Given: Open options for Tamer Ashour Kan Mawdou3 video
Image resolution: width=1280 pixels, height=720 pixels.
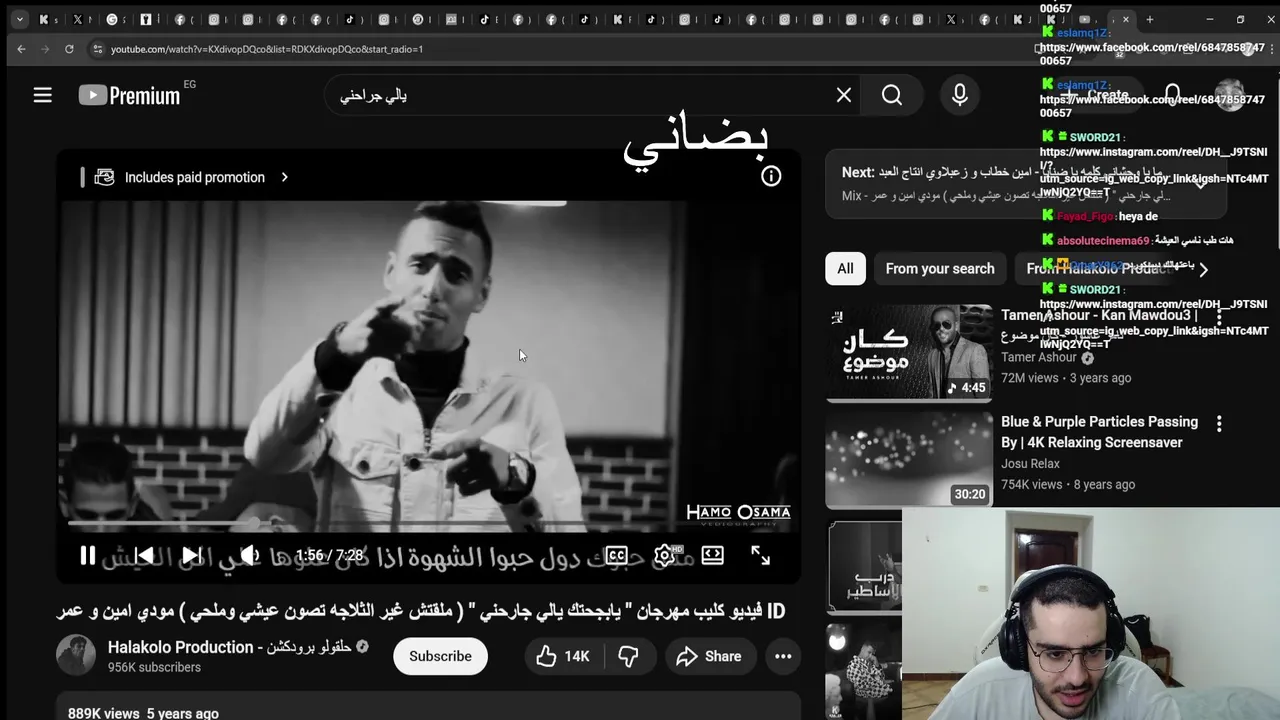Looking at the screenshot, I should point(1219,317).
